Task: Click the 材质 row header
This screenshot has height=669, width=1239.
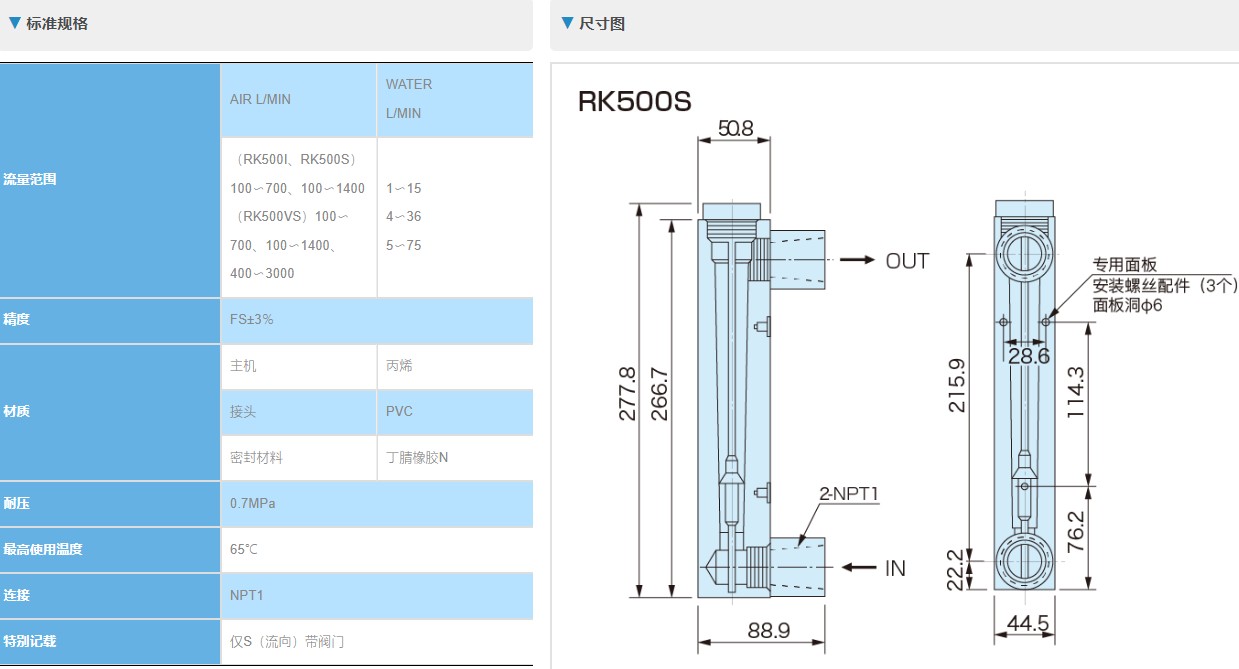Action: tap(17, 411)
